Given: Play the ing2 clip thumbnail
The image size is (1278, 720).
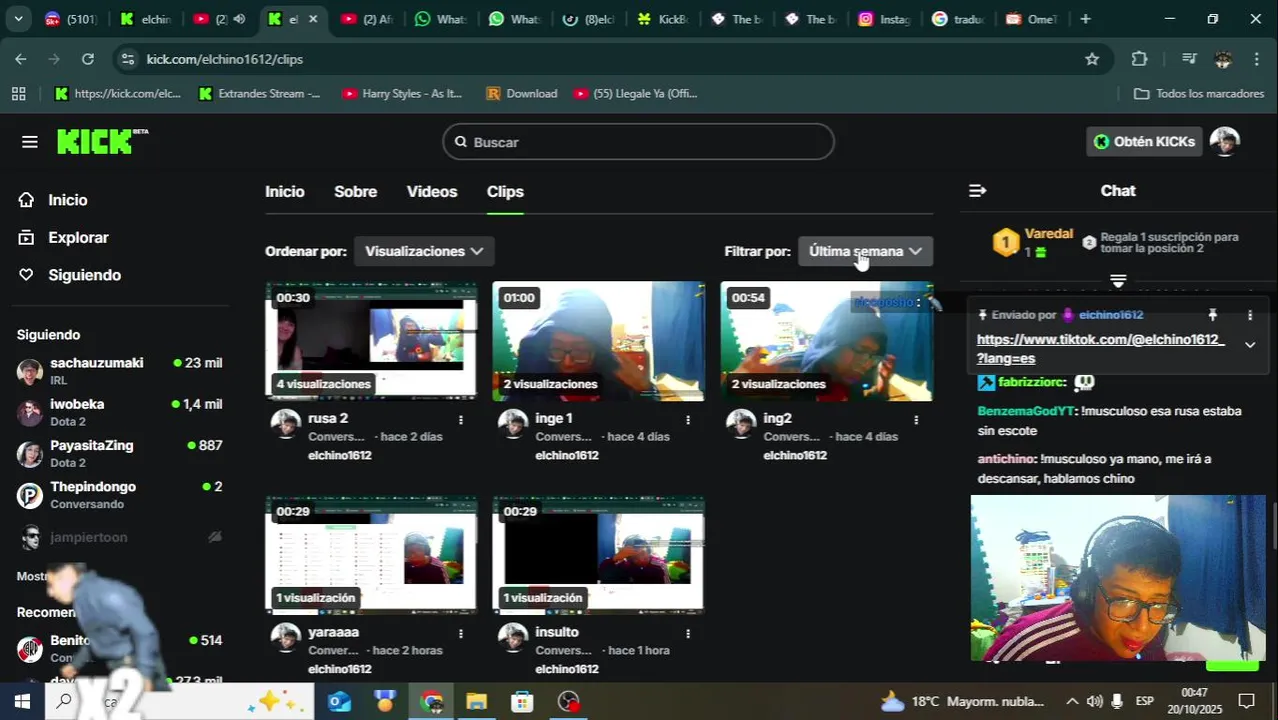Looking at the screenshot, I should click(x=826, y=341).
